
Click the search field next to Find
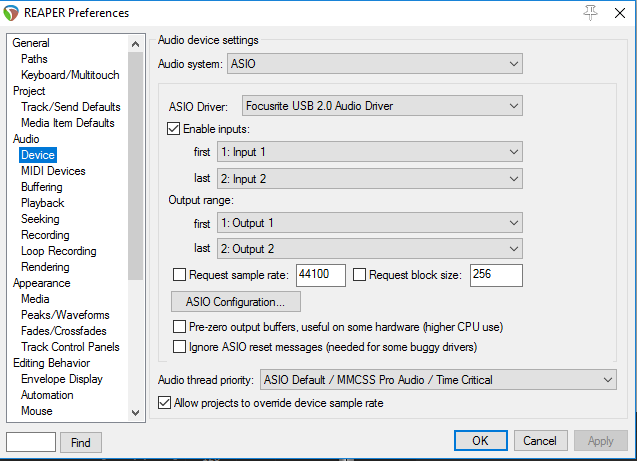pyautogui.click(x=31, y=442)
